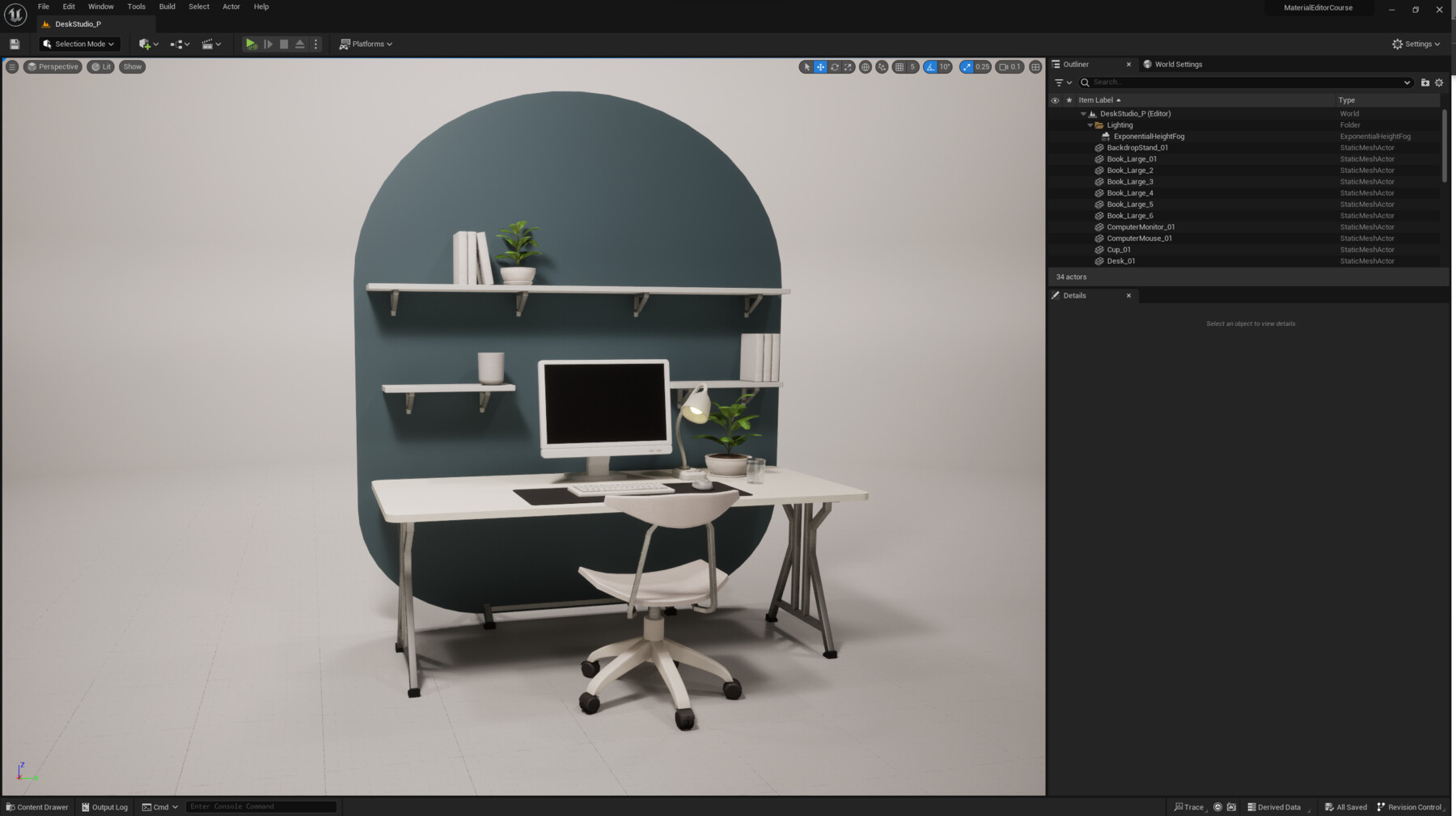Image resolution: width=1456 pixels, height=816 pixels.
Task: Click the visibility eye column header
Action: [1055, 100]
